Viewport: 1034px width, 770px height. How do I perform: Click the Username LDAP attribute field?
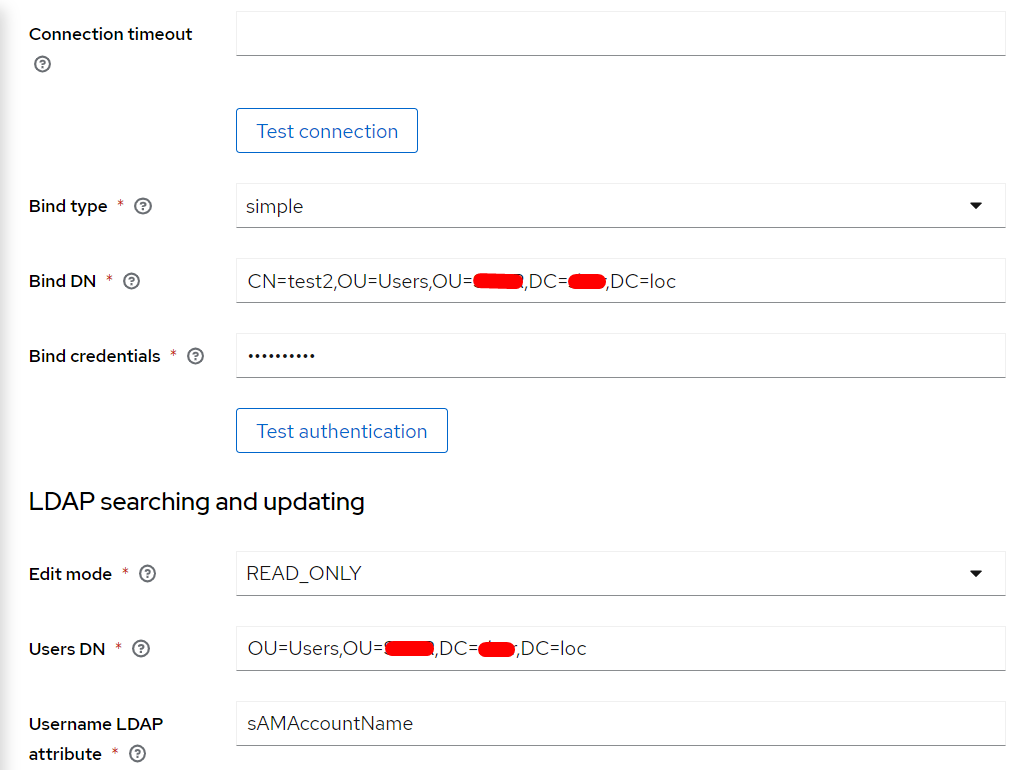click(620, 724)
